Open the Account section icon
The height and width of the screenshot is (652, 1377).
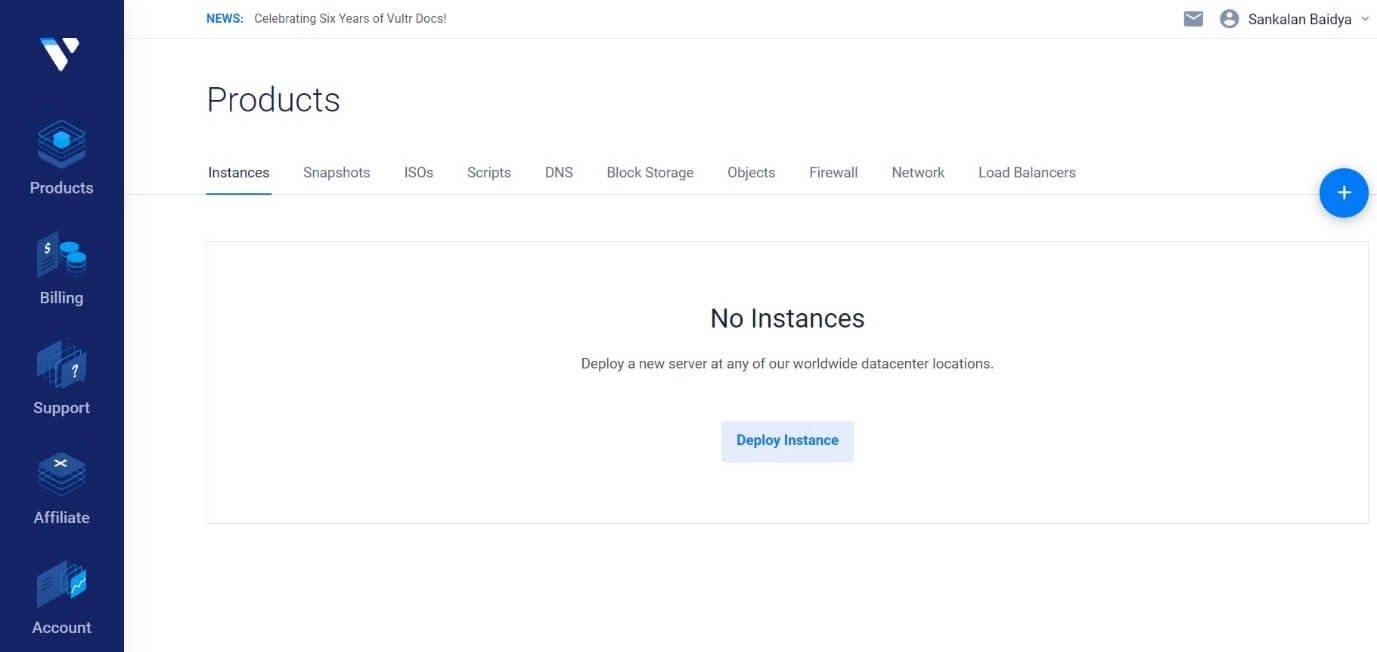[61, 584]
